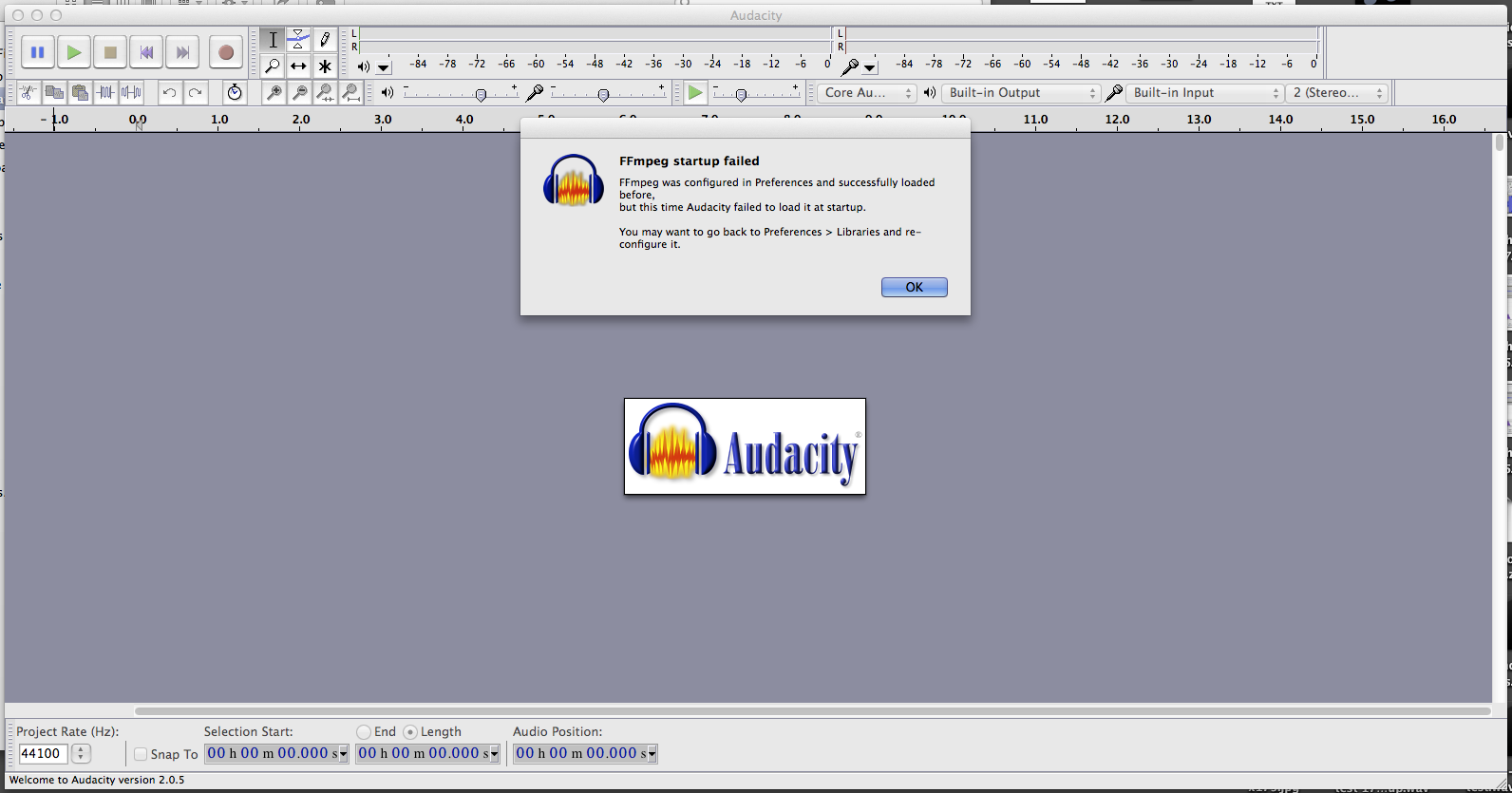Click the Copy icon in edit toolbar
The height and width of the screenshot is (793, 1512).
tap(54, 92)
